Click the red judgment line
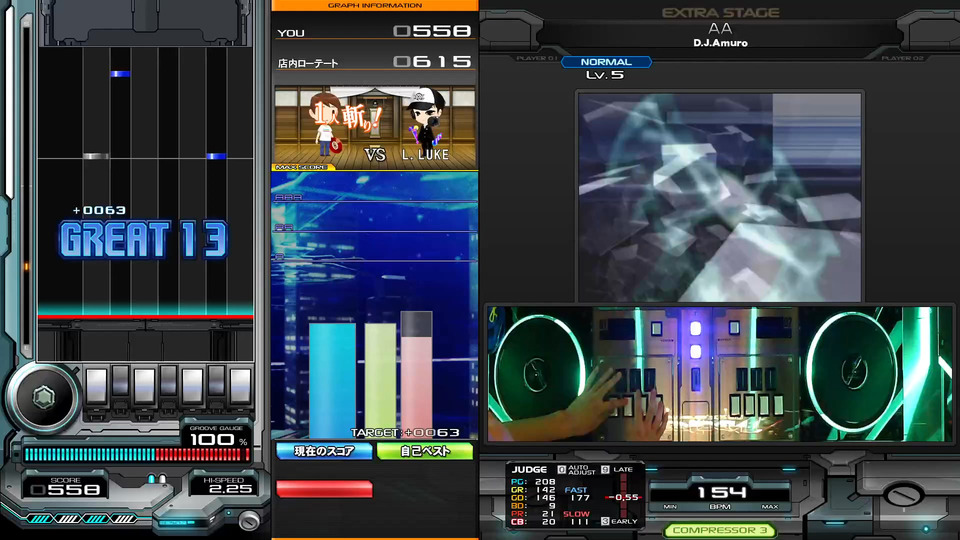 [x=146, y=317]
